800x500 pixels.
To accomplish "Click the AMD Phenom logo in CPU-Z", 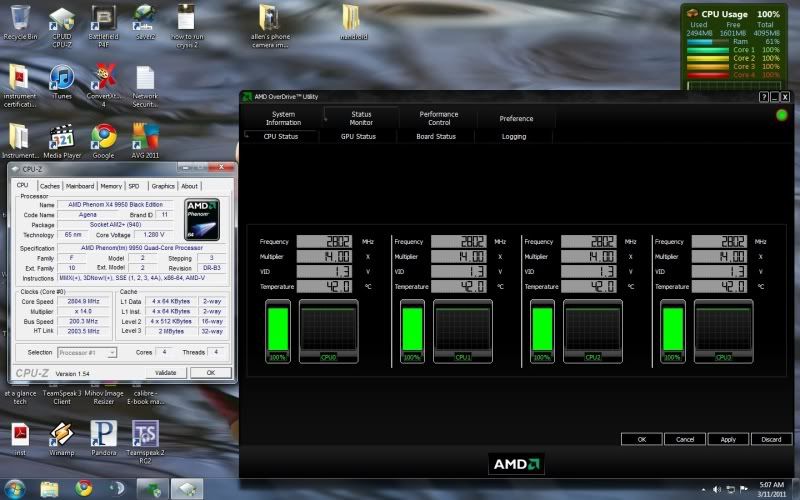I will tap(202, 219).
